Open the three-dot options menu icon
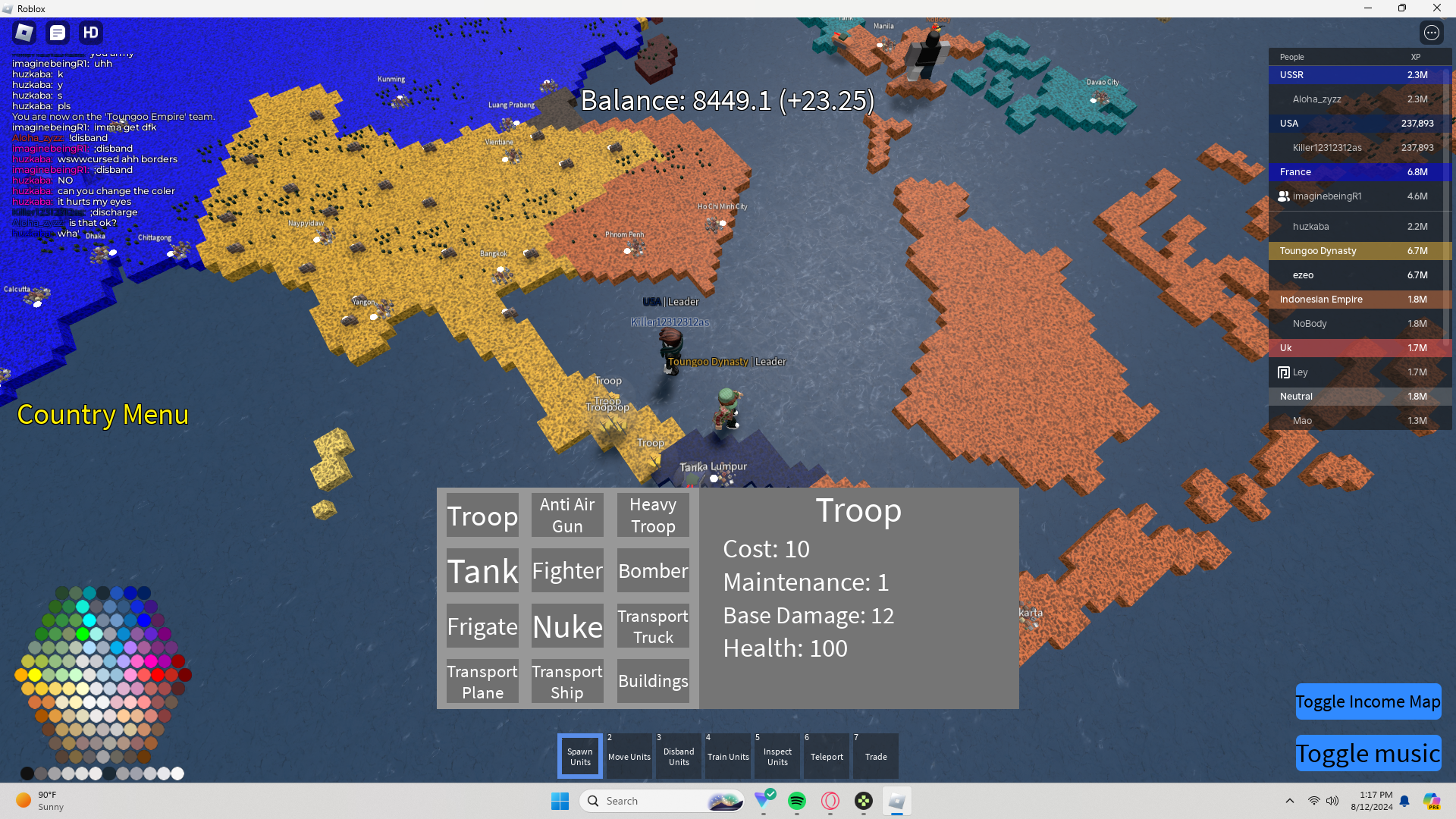This screenshot has width=1456, height=819. click(1431, 33)
